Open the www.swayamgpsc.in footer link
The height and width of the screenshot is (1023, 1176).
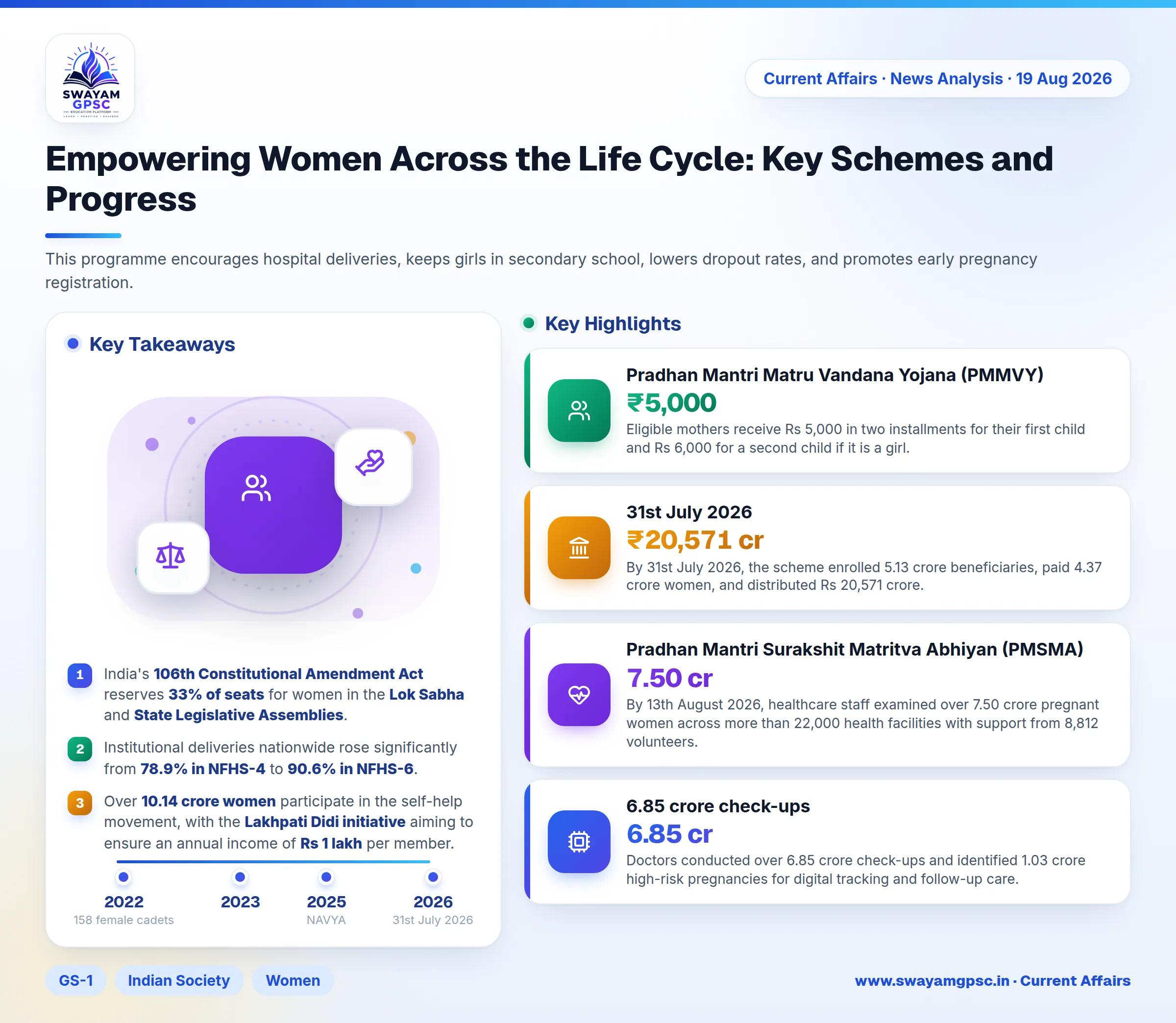tap(992, 981)
